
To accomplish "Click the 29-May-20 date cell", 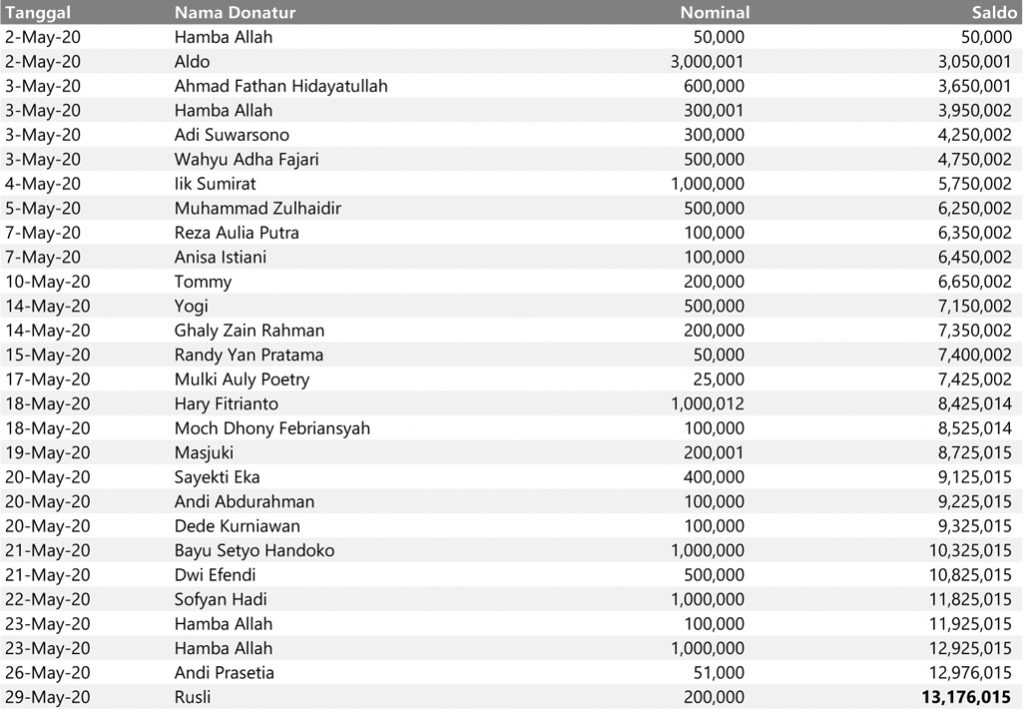I will pos(47,698).
